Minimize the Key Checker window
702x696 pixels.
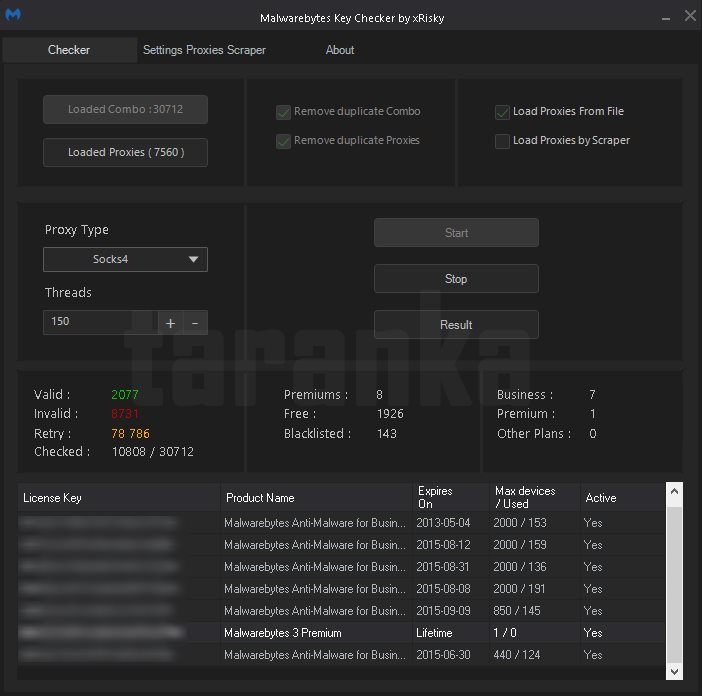click(x=666, y=18)
